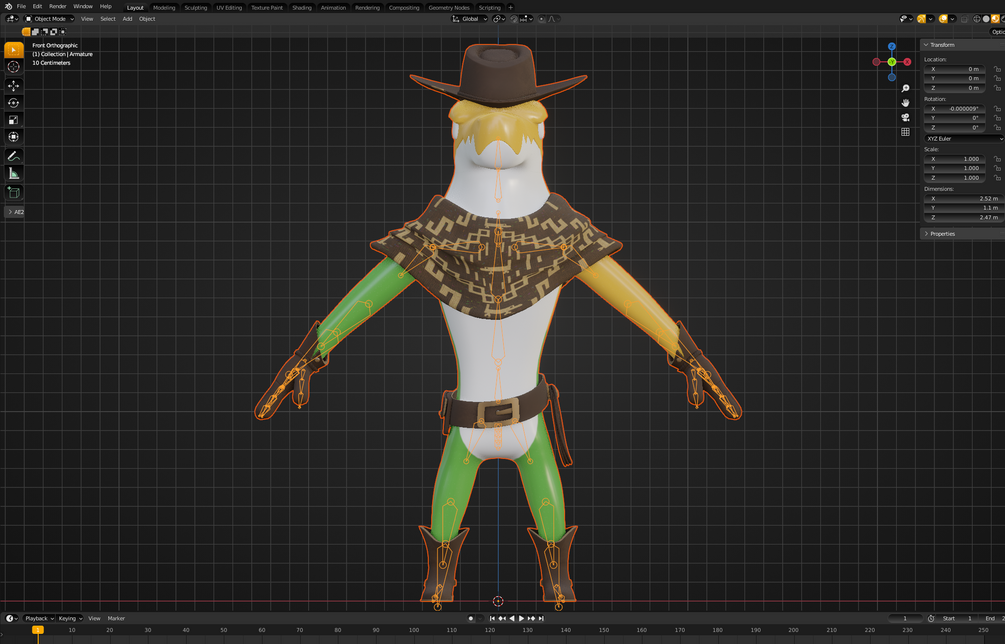Click the Invert selection mode icon
This screenshot has width=1005, height=644.
click(54, 32)
